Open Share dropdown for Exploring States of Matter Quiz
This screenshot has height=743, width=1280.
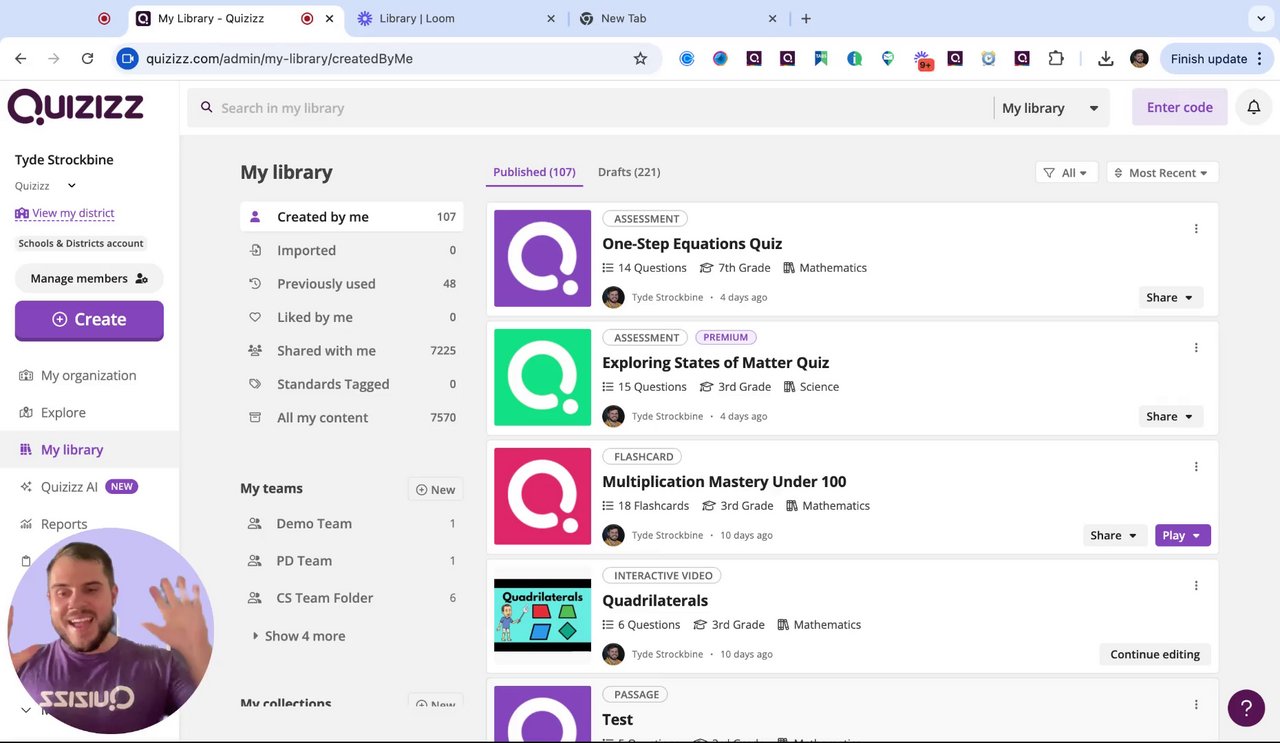[x=1170, y=417]
